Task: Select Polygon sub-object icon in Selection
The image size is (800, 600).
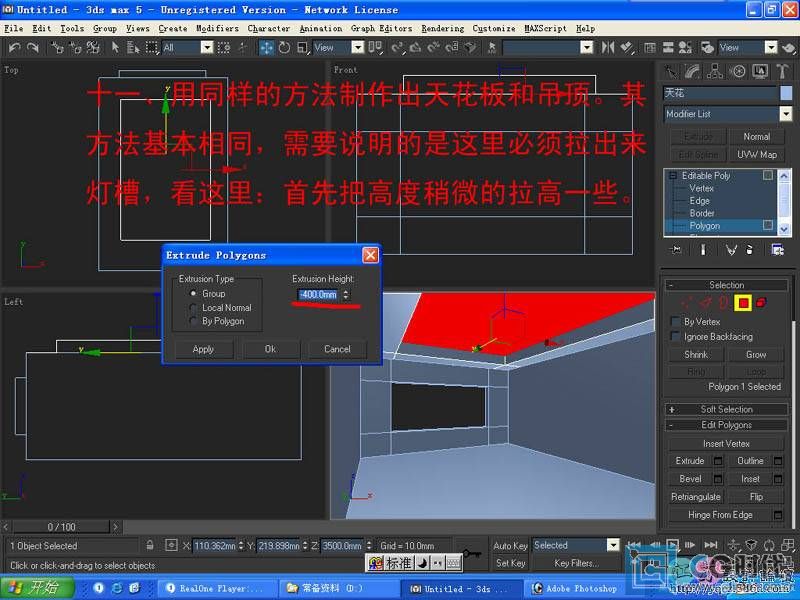Action: pyautogui.click(x=743, y=303)
